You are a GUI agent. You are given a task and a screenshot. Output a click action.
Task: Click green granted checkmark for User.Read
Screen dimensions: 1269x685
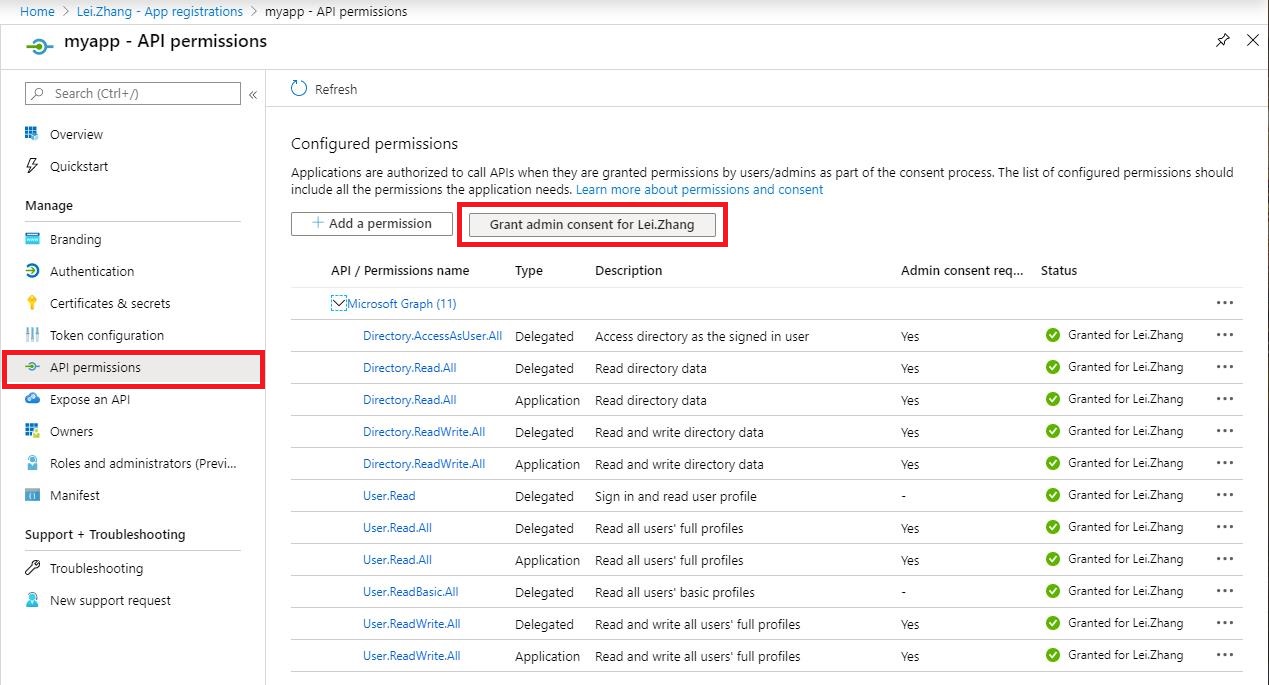point(1052,495)
